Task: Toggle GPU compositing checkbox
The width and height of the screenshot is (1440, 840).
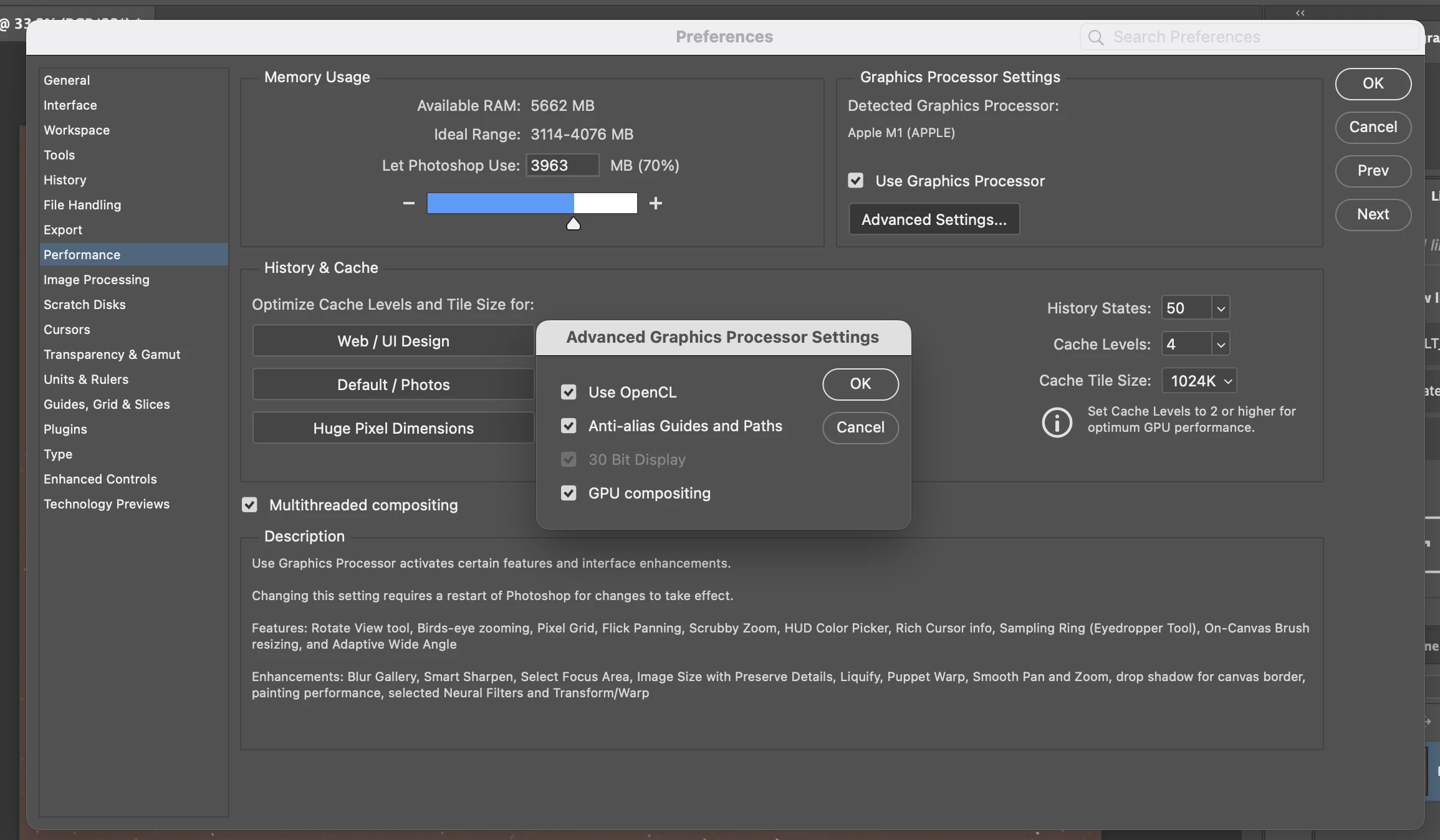Action: pyautogui.click(x=568, y=493)
